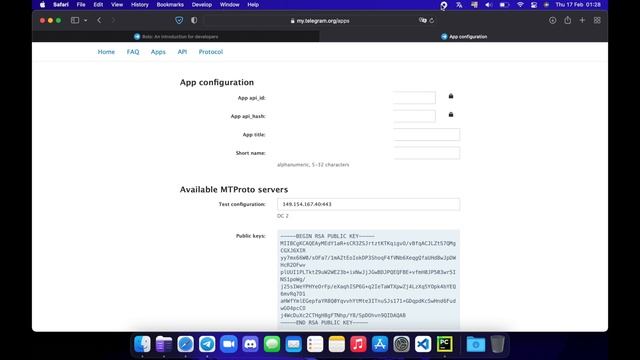Open the Trash in the Dock
This screenshot has width=640, height=360.
coord(498,344)
